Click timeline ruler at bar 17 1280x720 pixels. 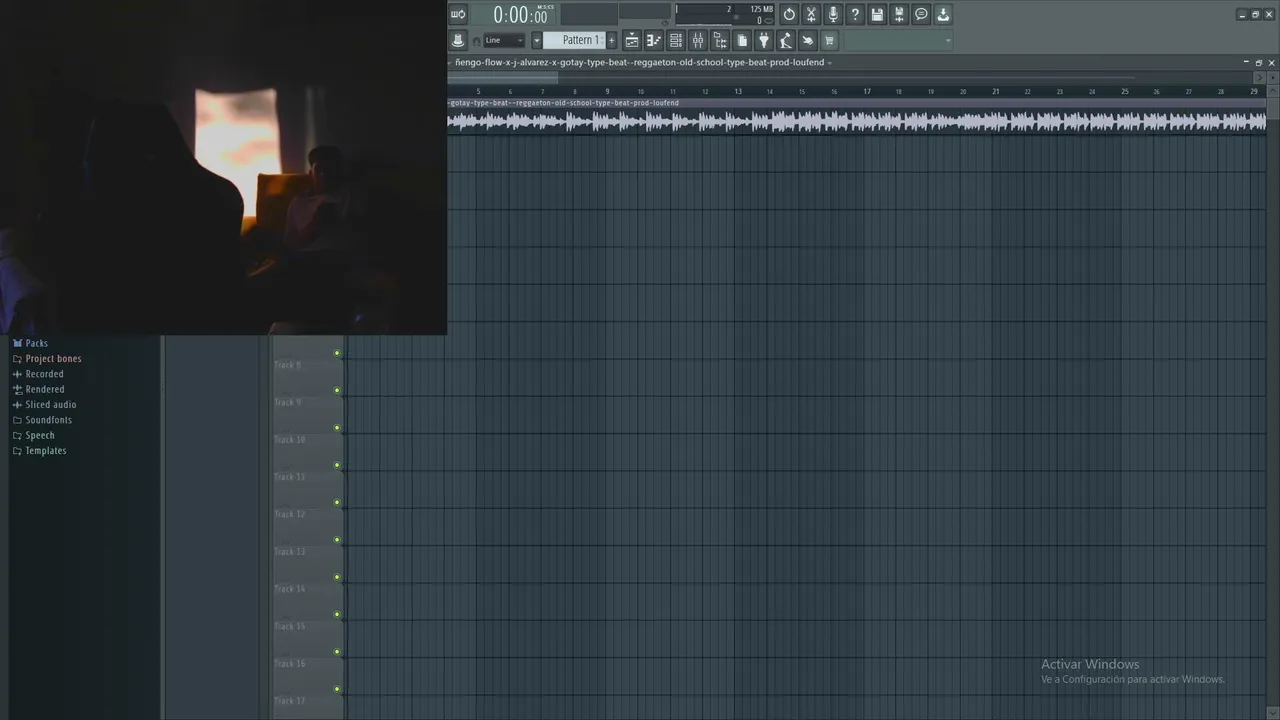[x=867, y=91]
